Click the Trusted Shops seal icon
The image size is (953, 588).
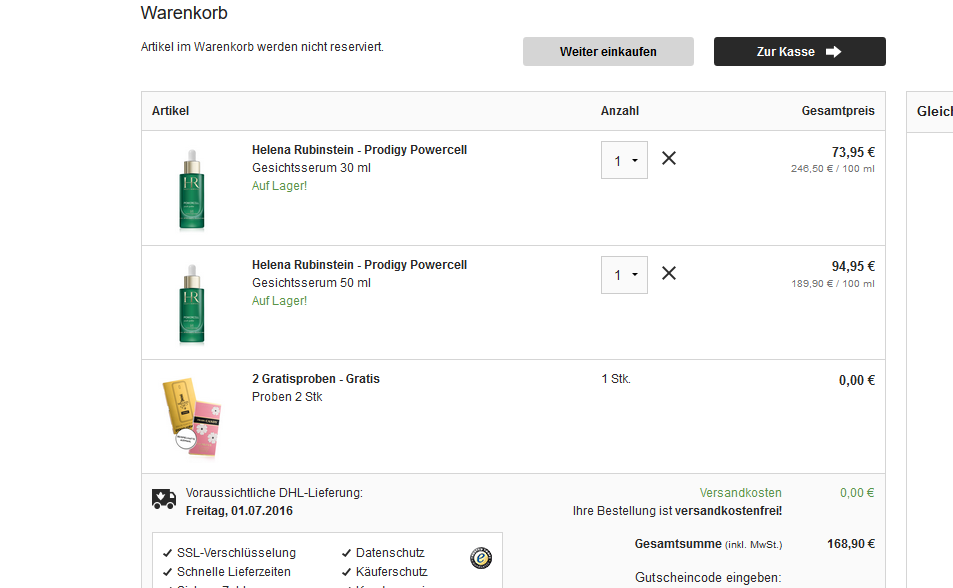[x=481, y=558]
